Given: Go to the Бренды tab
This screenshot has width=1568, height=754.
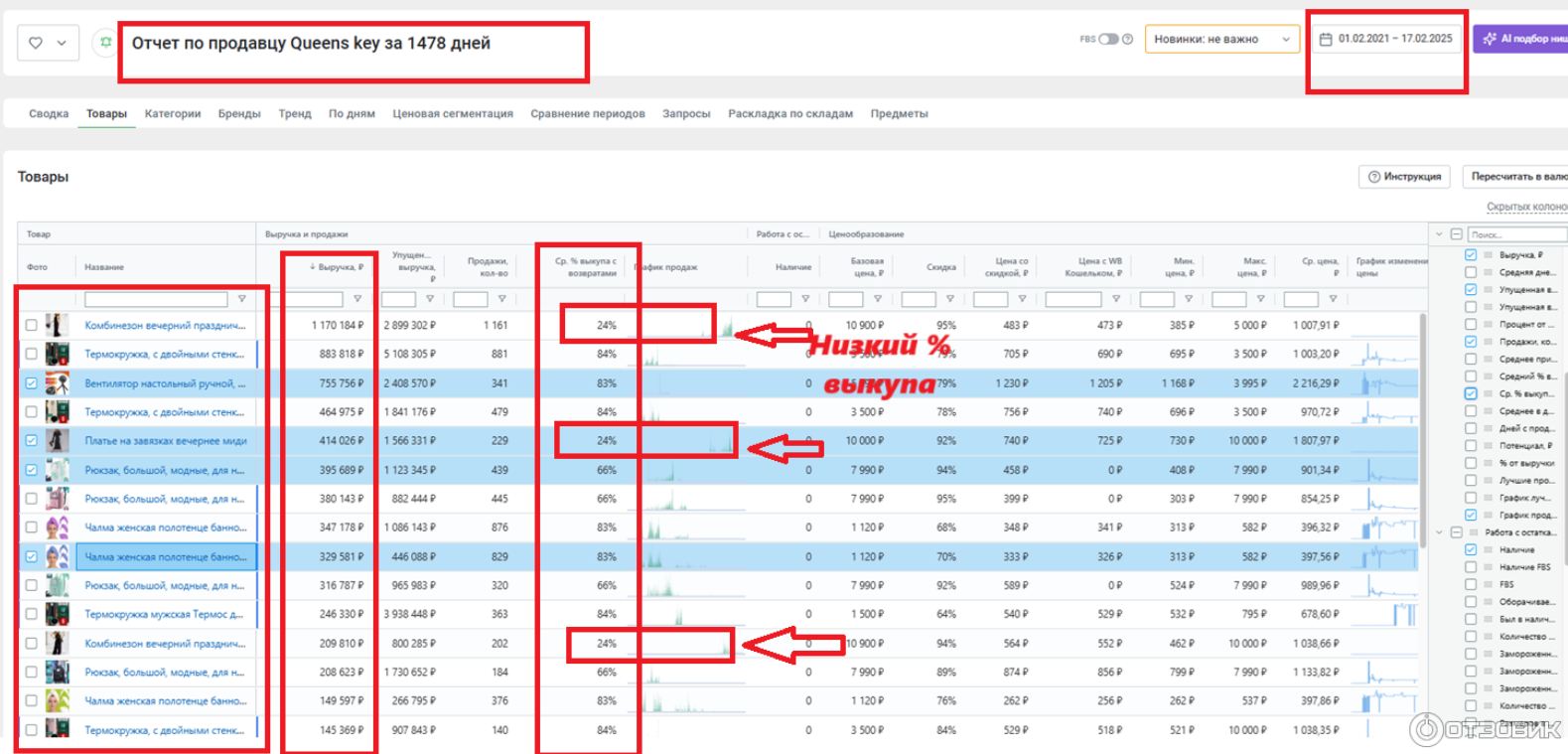Looking at the screenshot, I should (x=239, y=114).
